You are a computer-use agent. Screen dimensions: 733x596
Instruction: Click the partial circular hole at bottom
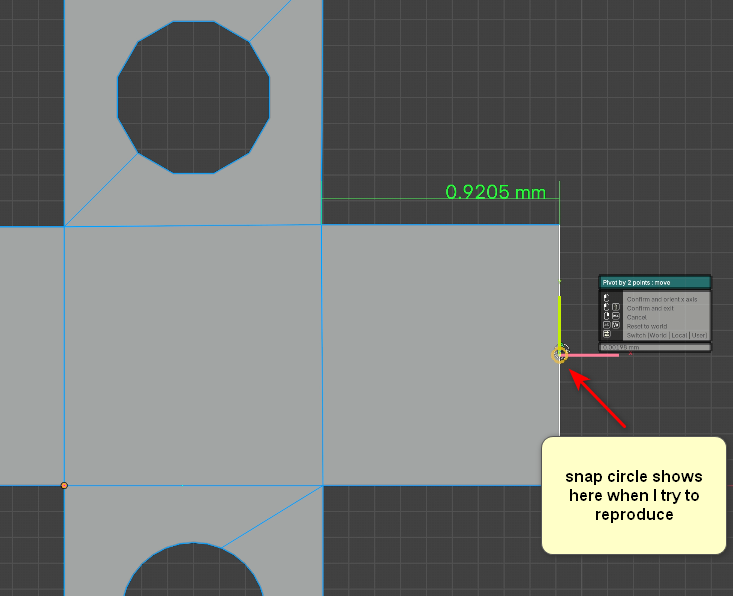[194, 570]
